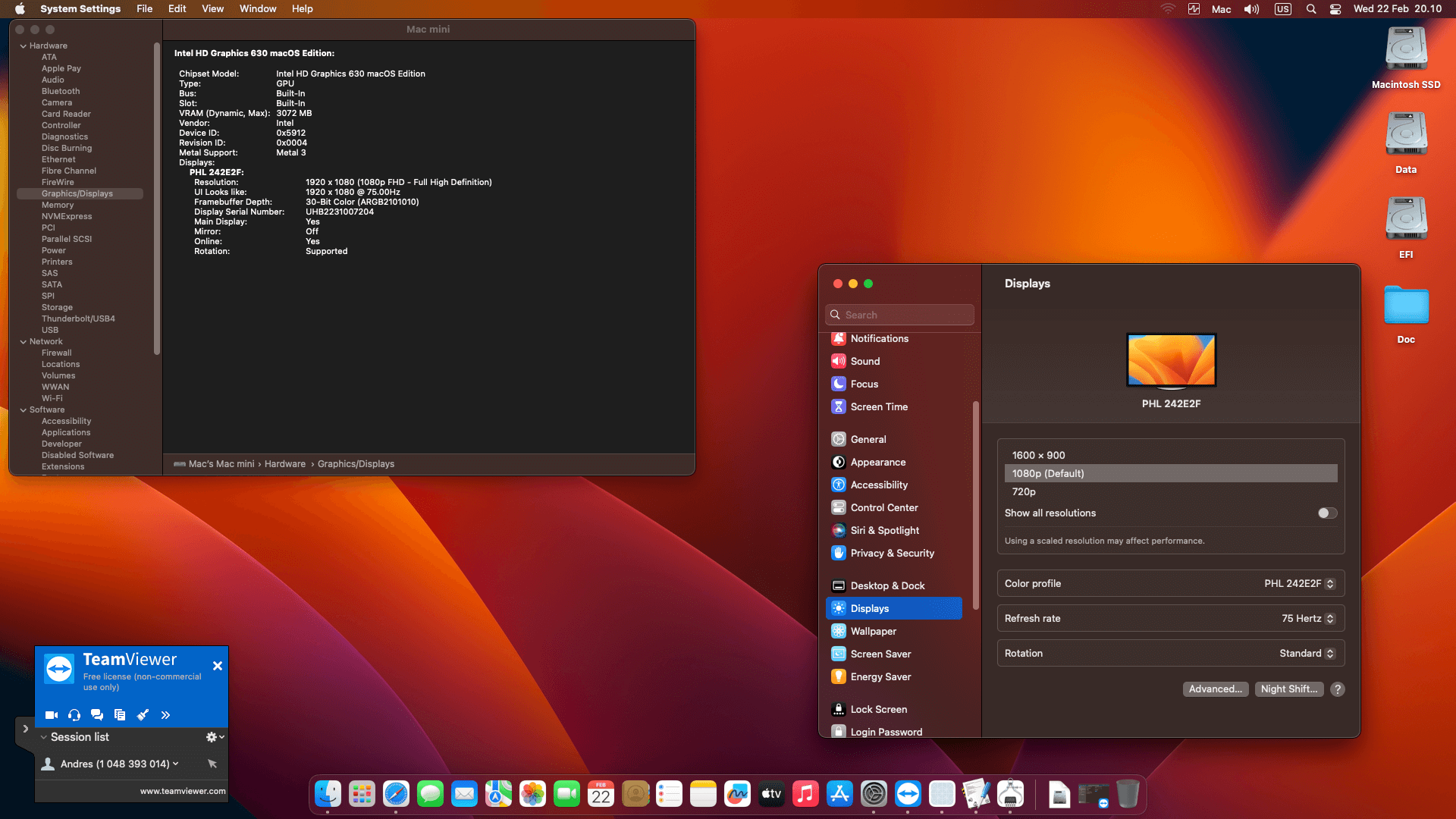
Task: Open Control Center from the menu bar
Action: [1335, 9]
